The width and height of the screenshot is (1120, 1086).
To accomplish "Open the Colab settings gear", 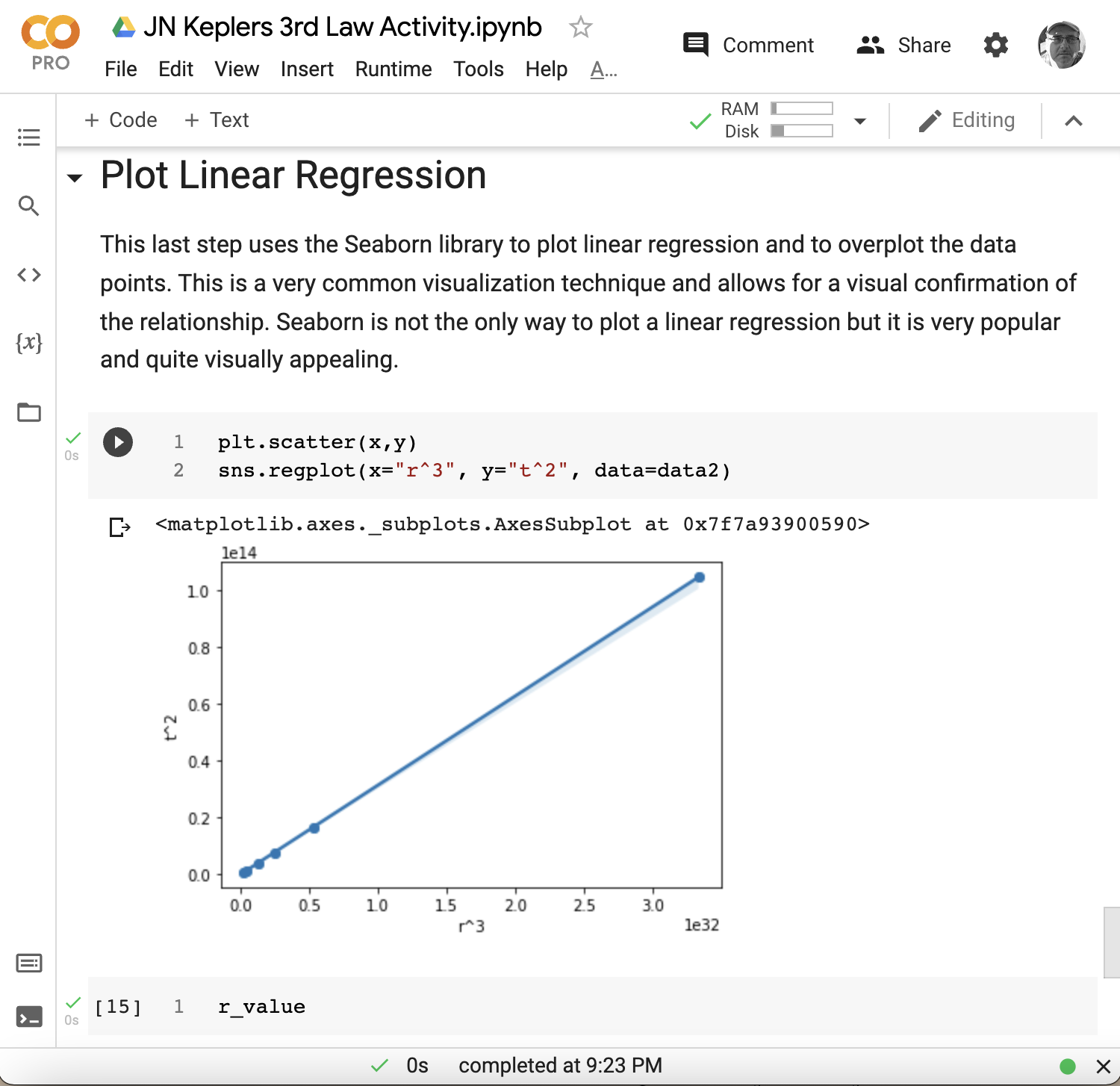I will pyautogui.click(x=995, y=45).
